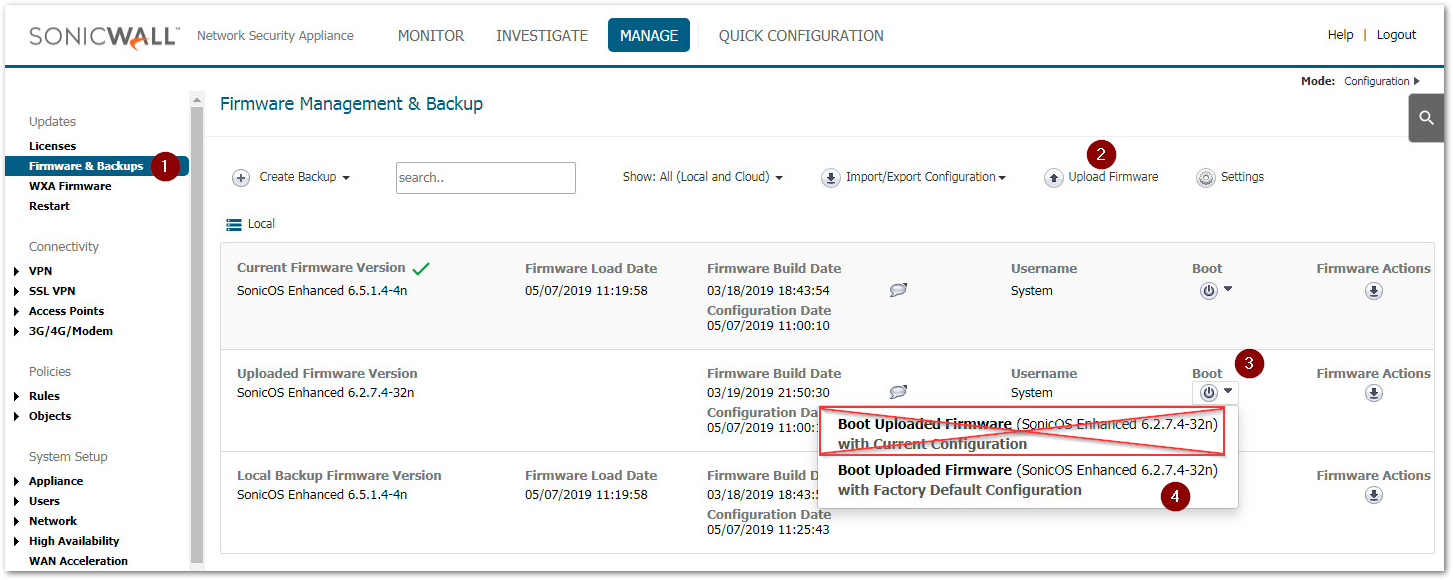This screenshot has width=1453, height=580.
Task: Click boot power icon for Uploaded Firmware
Action: pyautogui.click(x=1209, y=393)
